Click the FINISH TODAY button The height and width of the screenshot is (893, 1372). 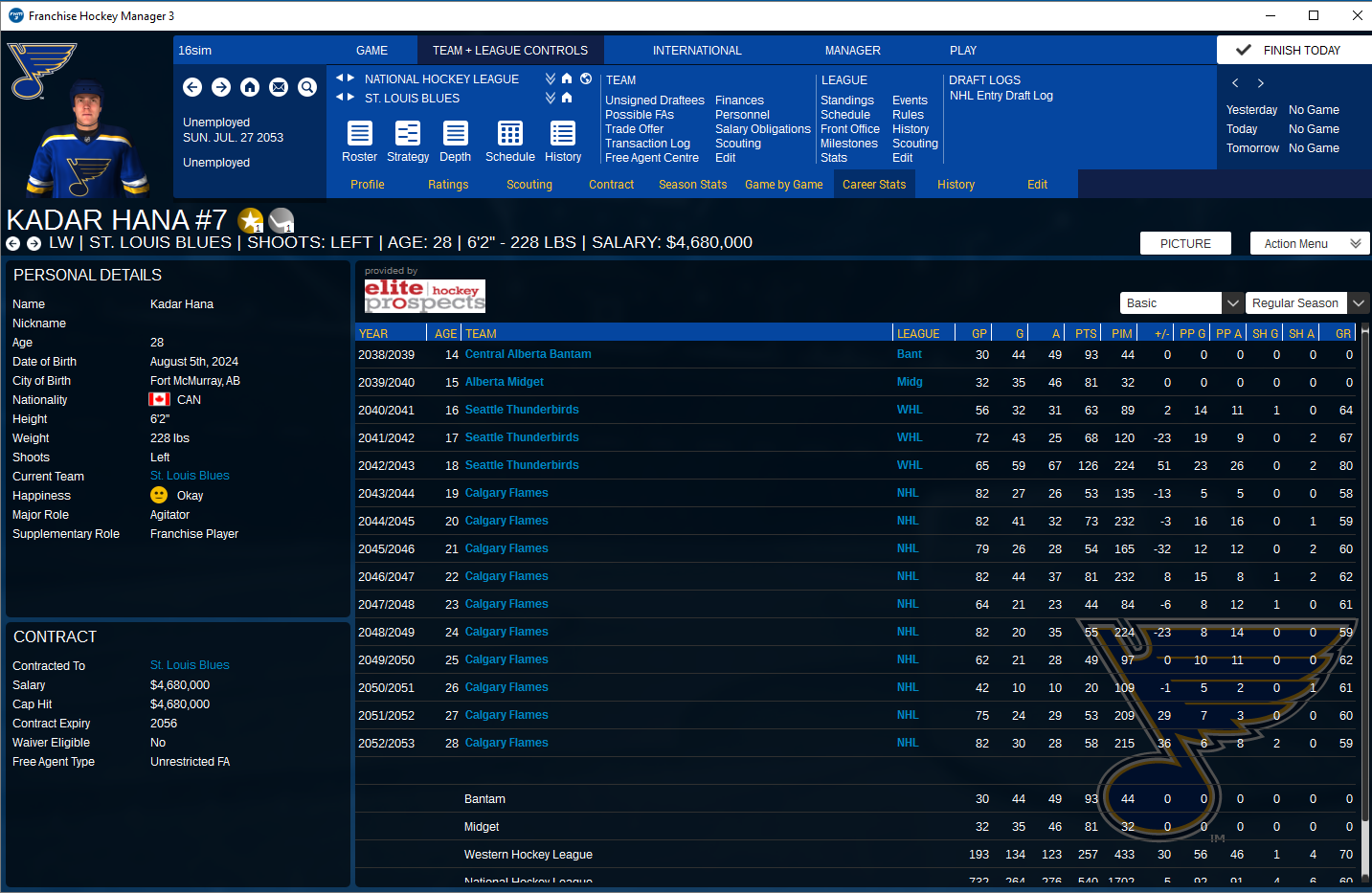coord(1294,50)
